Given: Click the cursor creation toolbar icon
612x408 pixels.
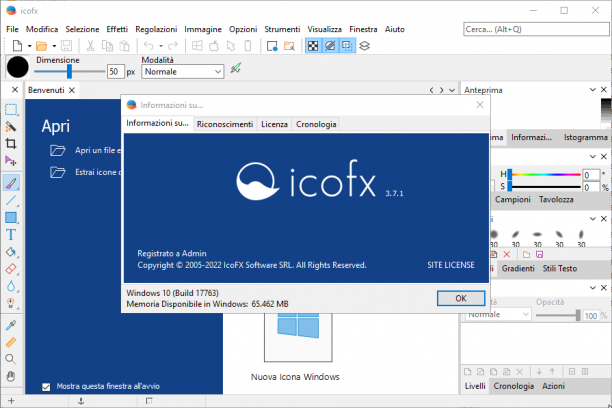Looking at the screenshot, I should pos(231,46).
